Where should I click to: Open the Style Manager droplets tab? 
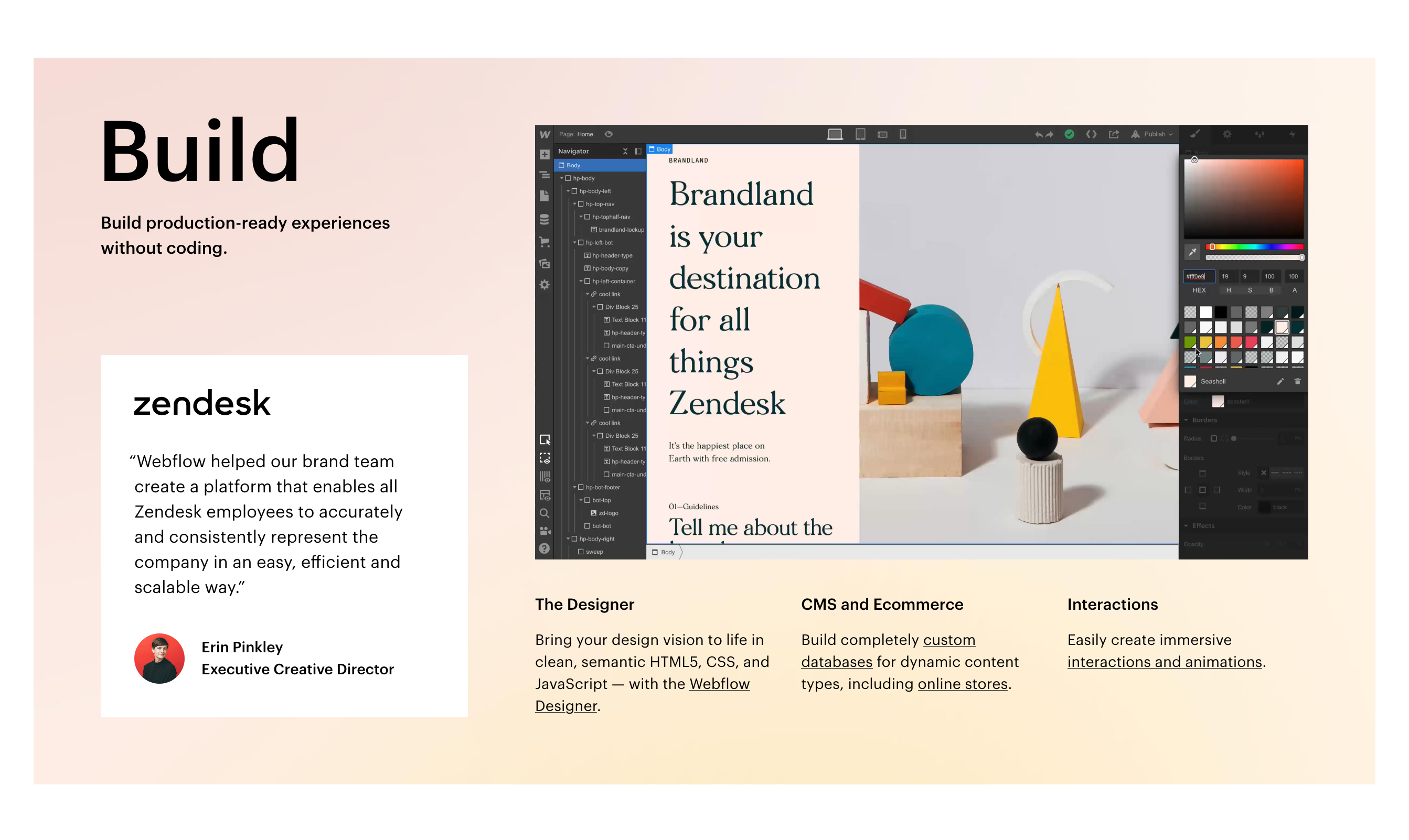point(1259,134)
